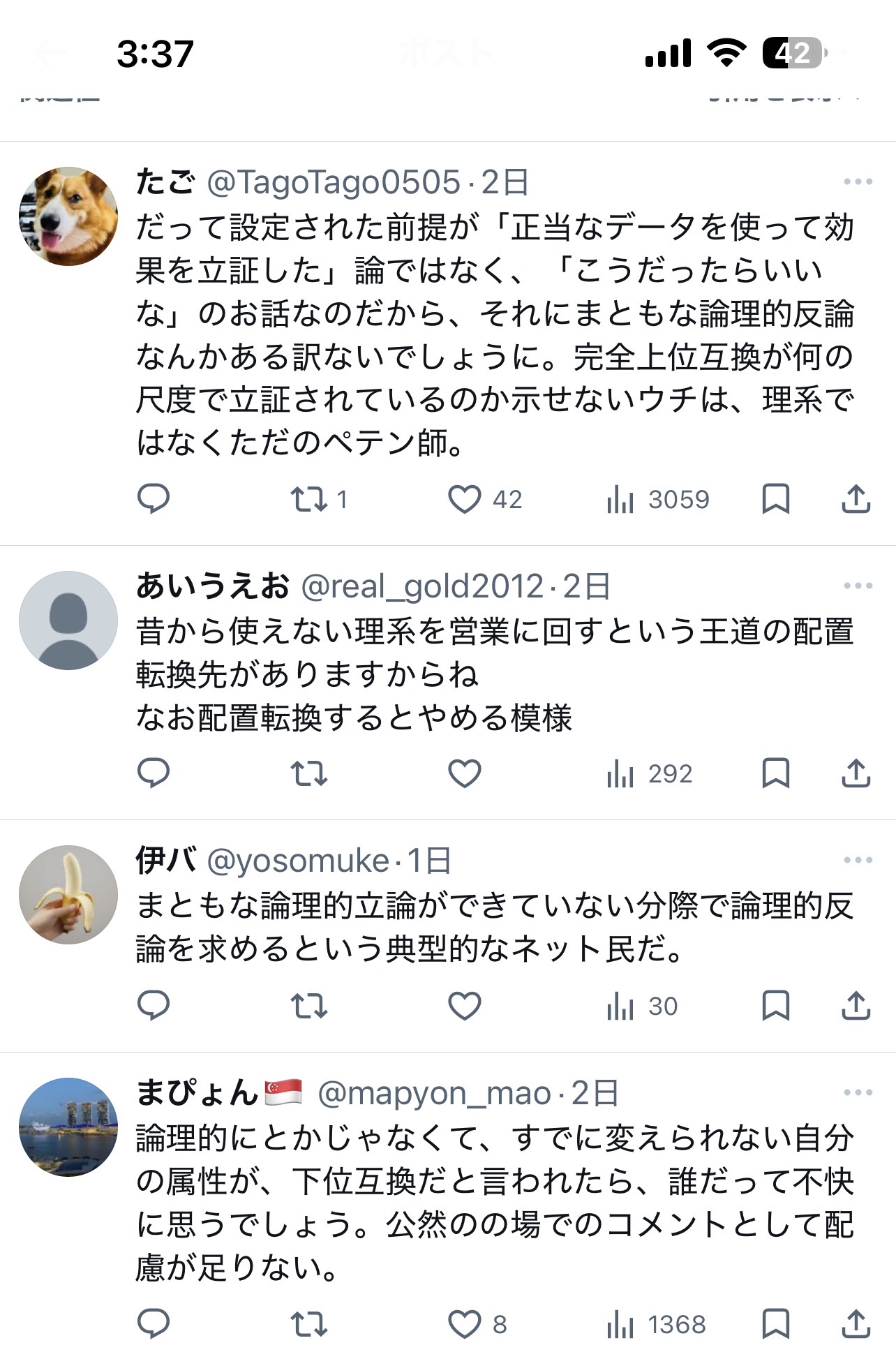The image size is (896, 1359).
Task: Reply to あいうえお's tweet
Action: click(154, 773)
